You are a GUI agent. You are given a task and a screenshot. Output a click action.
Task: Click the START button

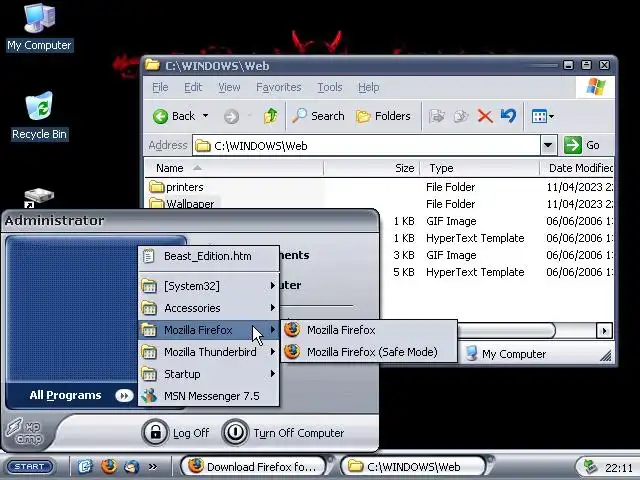30,467
